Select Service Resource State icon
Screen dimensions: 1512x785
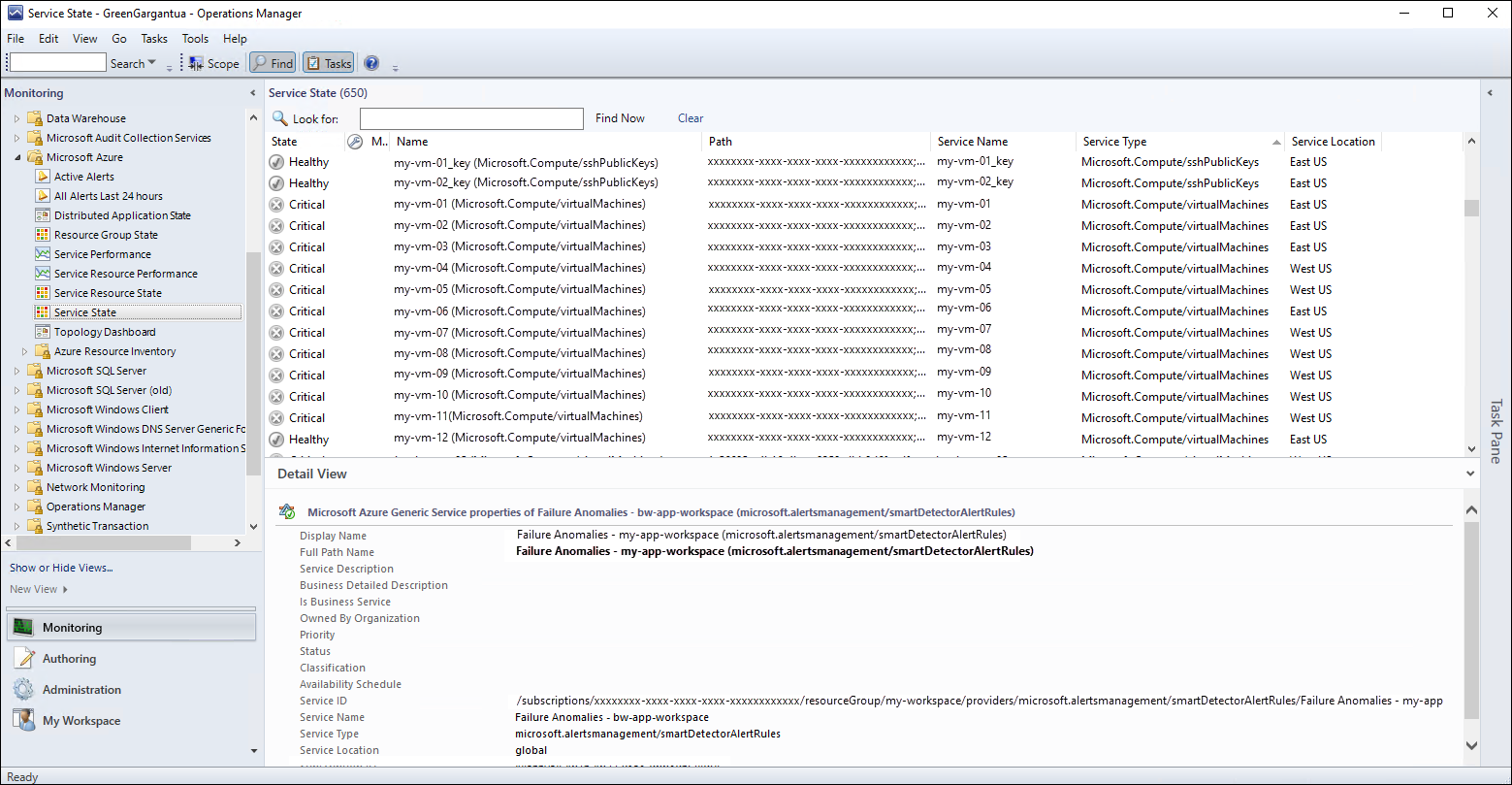coord(43,293)
